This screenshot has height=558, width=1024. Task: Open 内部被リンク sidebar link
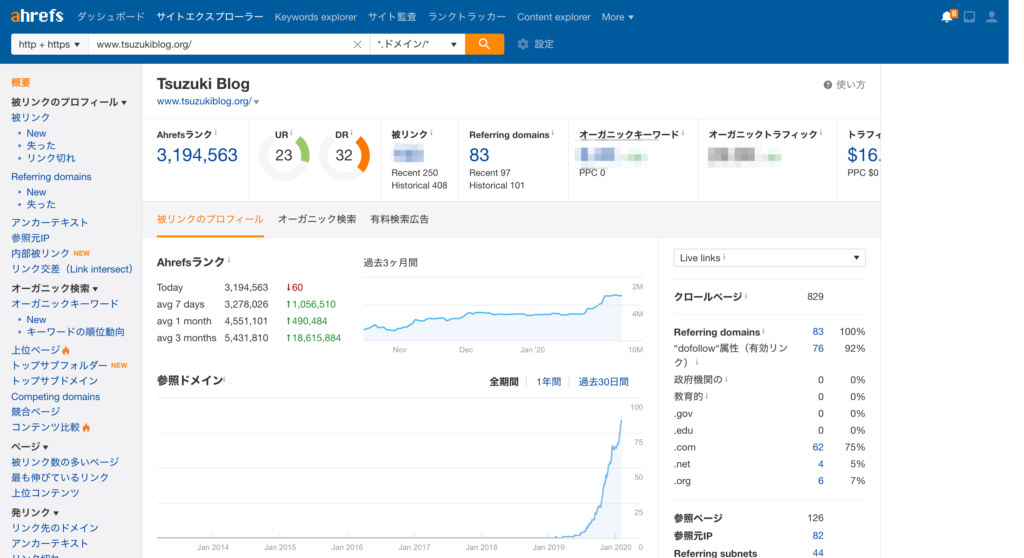tap(40, 254)
